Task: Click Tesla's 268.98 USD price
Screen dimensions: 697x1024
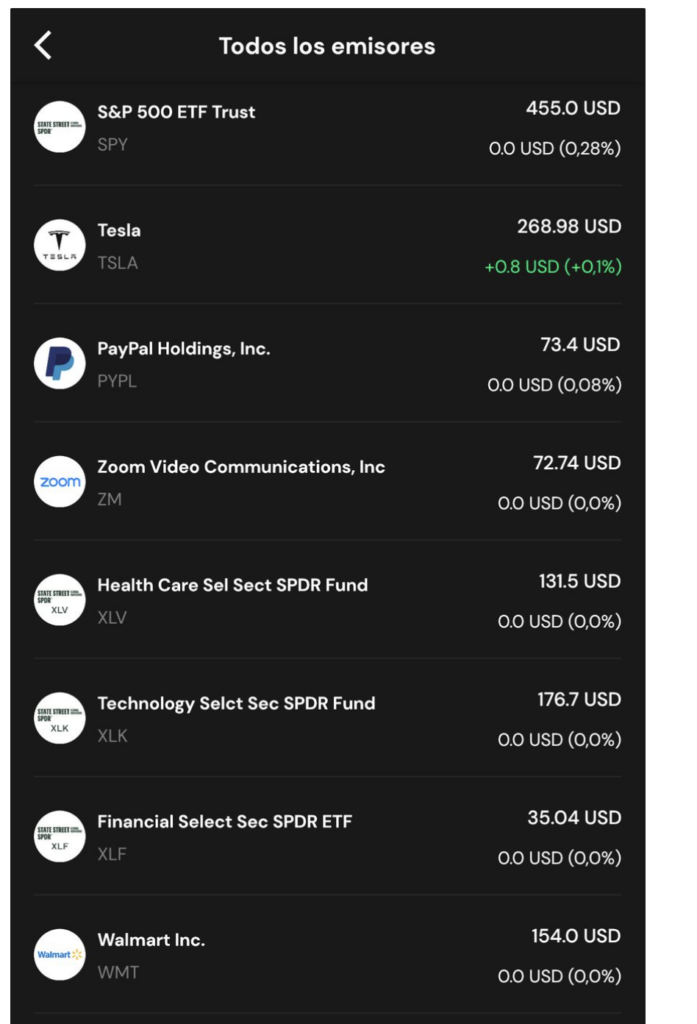Action: point(569,227)
